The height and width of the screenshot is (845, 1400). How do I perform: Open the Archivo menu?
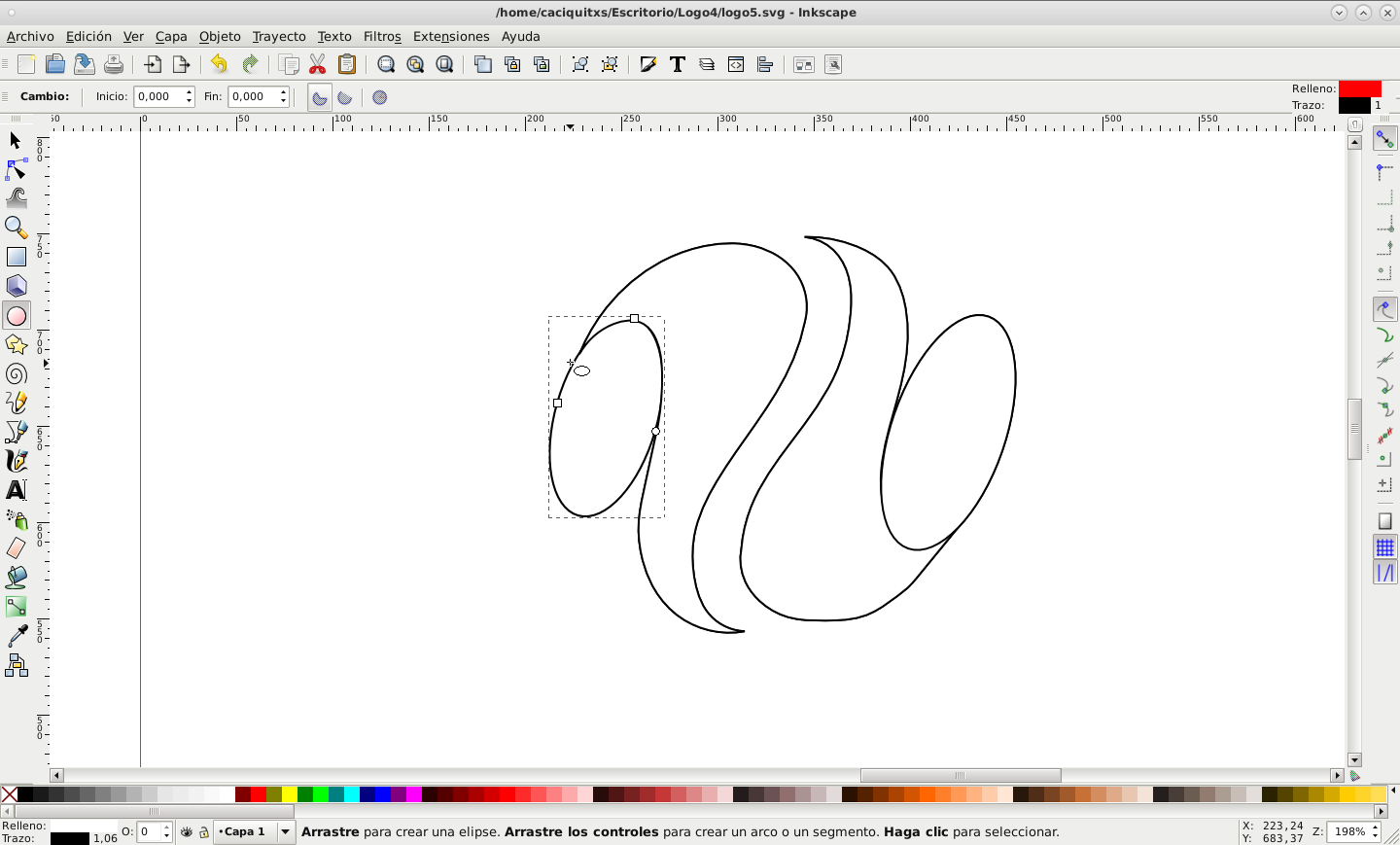click(x=30, y=36)
